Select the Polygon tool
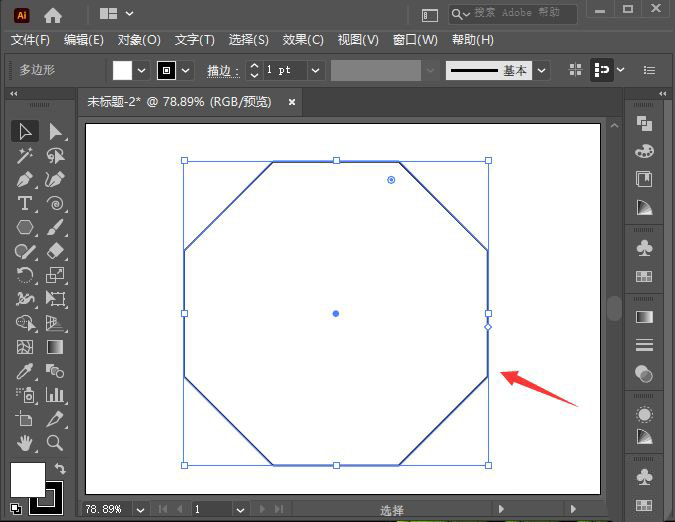Screen dimensions: 675x522 [x=25, y=227]
